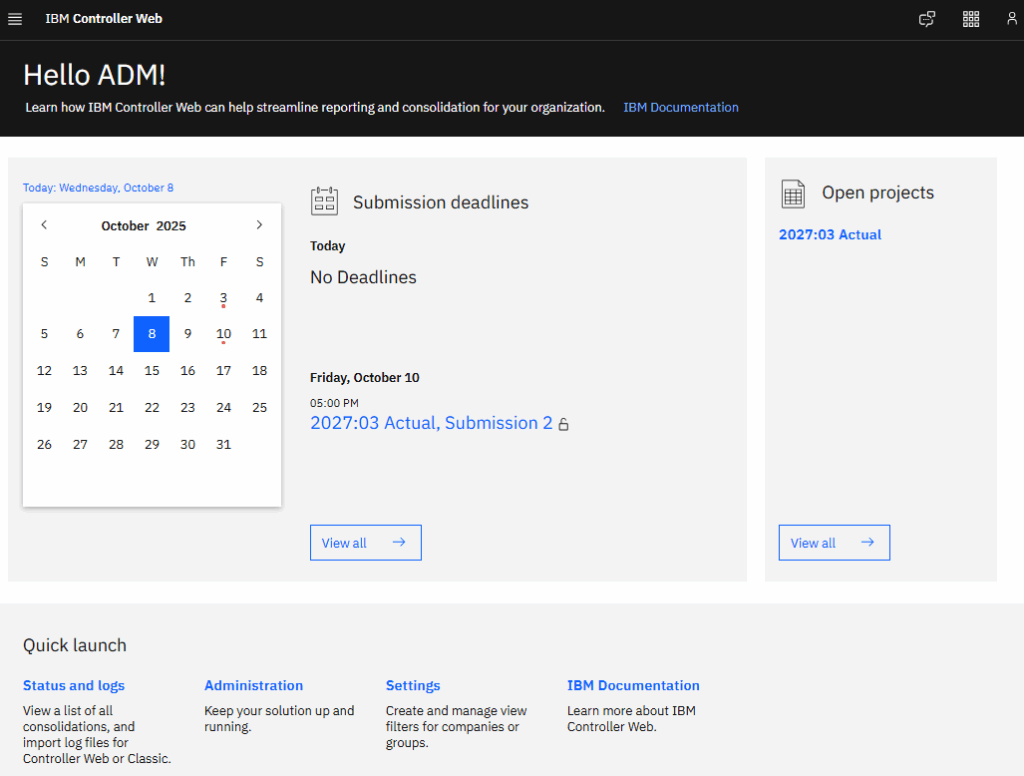The width and height of the screenshot is (1024, 776).
Task: Open the app switcher grid icon
Action: [x=970, y=19]
